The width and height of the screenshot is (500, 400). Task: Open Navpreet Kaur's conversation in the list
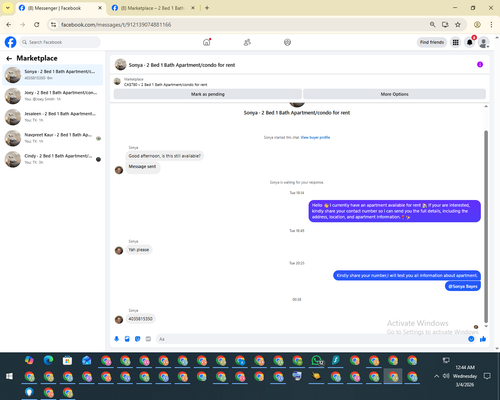pos(53,138)
